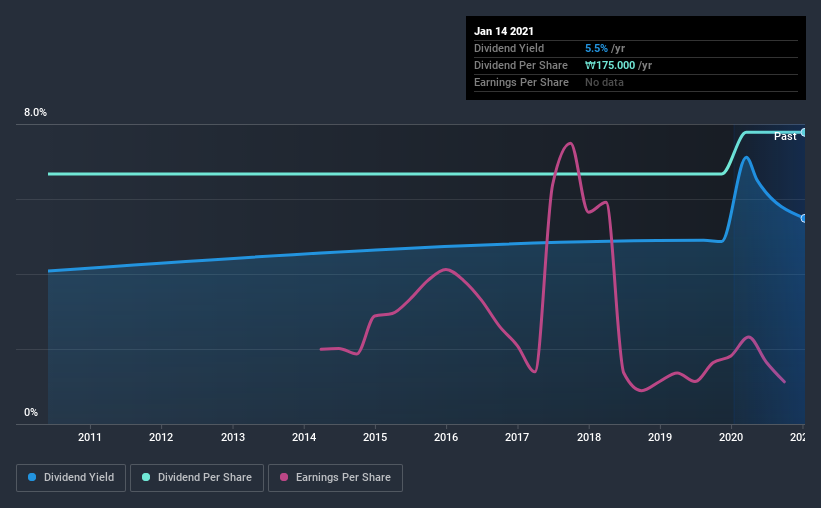Image resolution: width=821 pixels, height=508 pixels.
Task: Click the 8.0% y-axis label
Action: [35, 113]
